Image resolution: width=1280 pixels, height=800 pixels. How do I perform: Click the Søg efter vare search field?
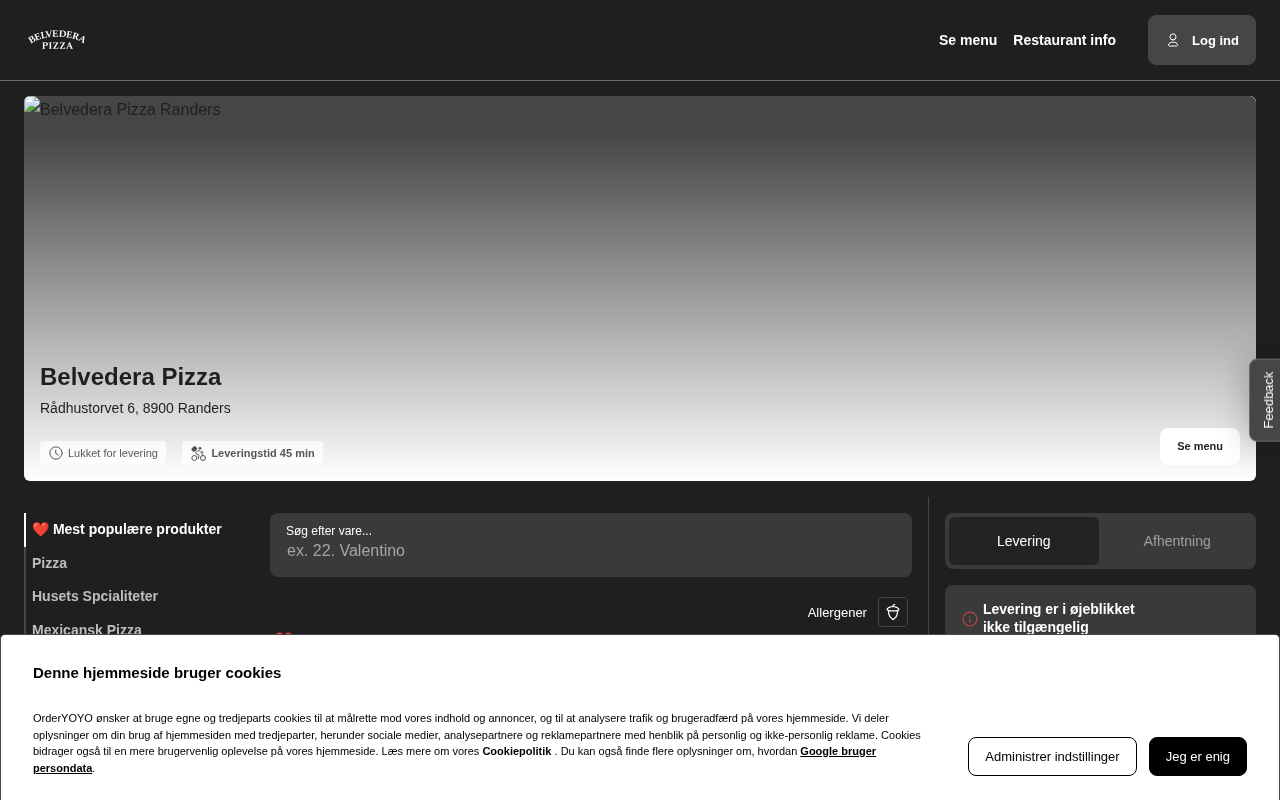click(591, 545)
